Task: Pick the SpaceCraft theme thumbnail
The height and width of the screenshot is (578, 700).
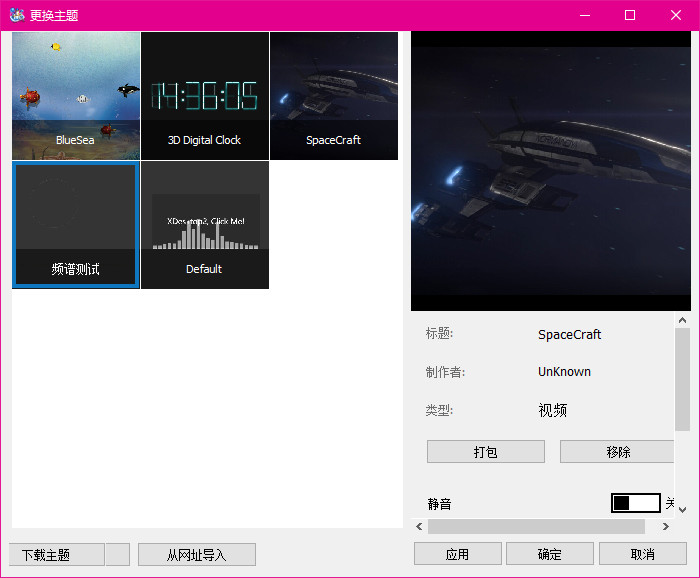Action: click(334, 95)
